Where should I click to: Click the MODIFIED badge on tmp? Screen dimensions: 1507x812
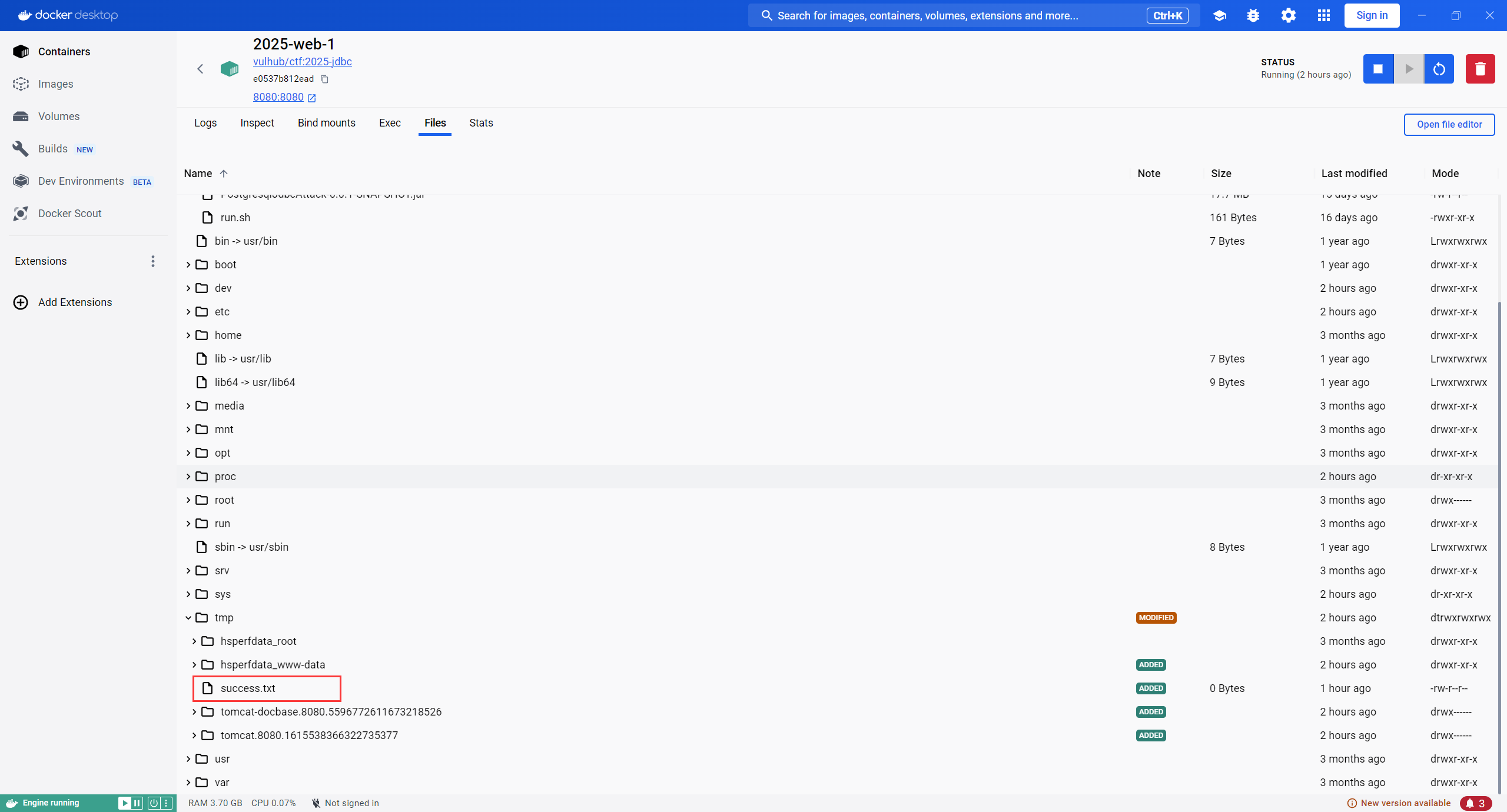pyautogui.click(x=1156, y=618)
